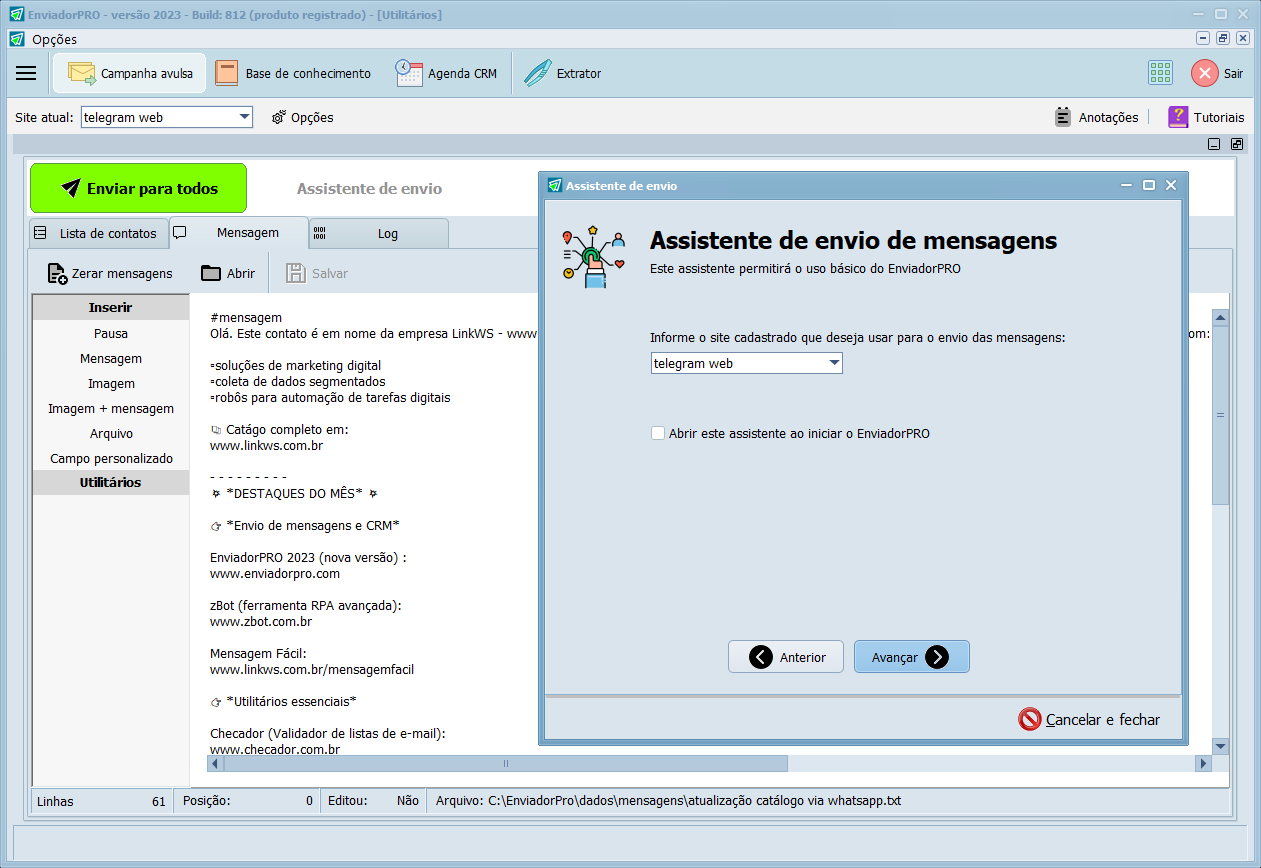
Task: Click the *DESTAQUES DO MÊS* line
Action: tap(294, 494)
